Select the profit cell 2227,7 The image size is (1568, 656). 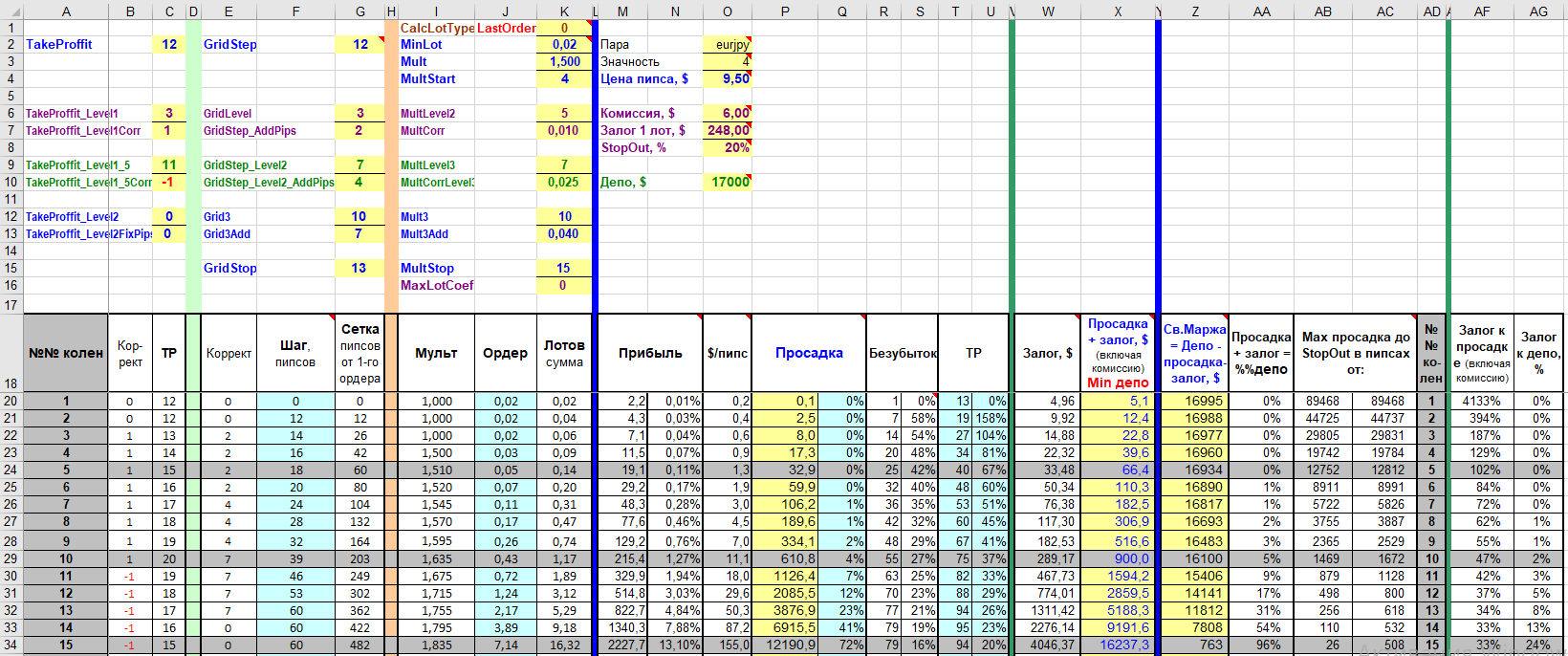(x=623, y=645)
